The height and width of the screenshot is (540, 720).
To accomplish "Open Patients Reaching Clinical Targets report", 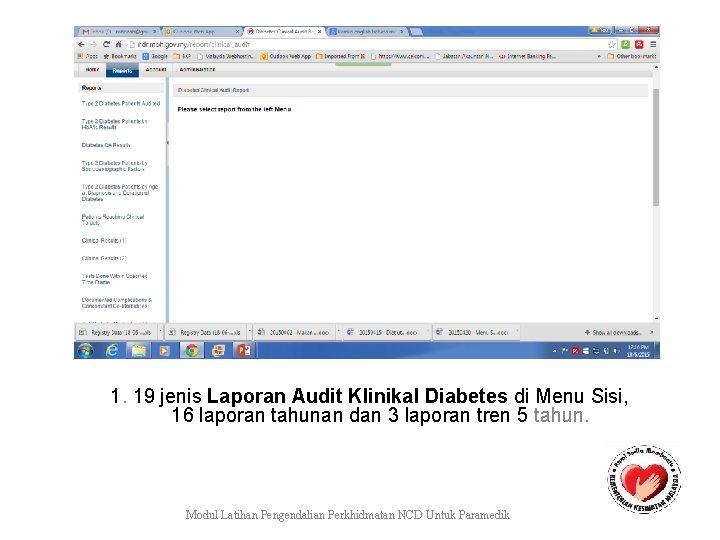I will pos(113,219).
